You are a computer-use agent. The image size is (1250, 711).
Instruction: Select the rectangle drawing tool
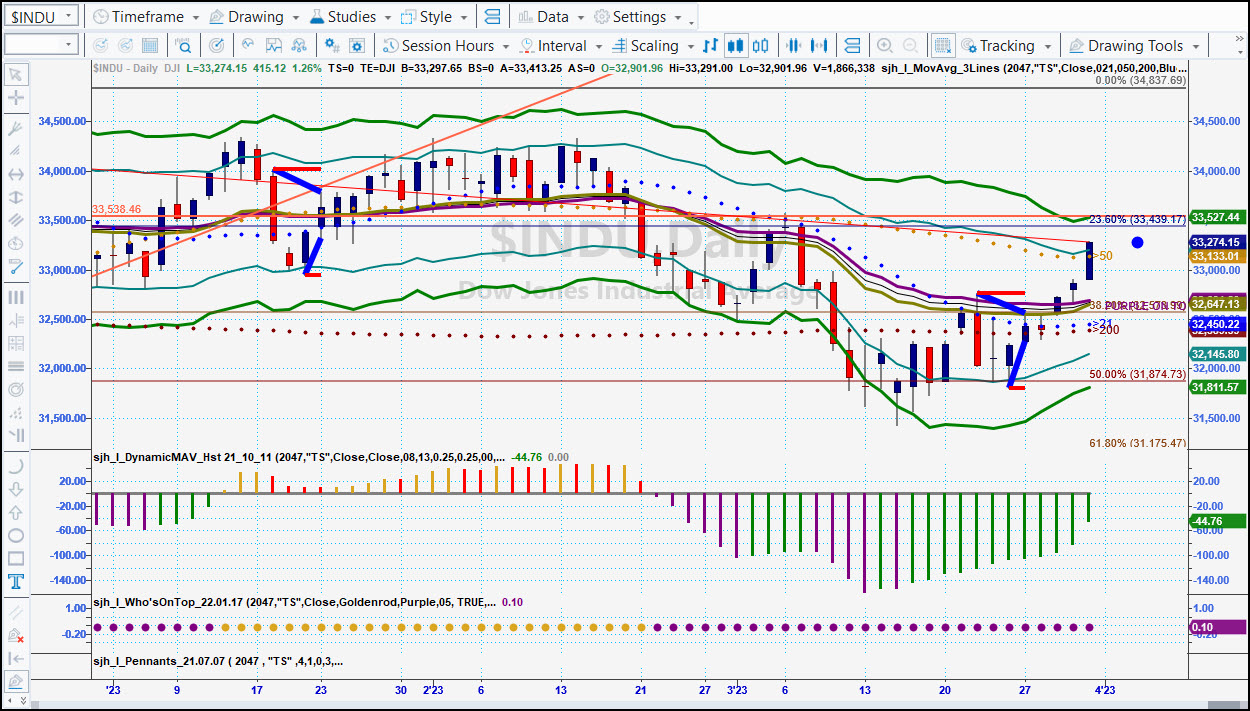15,559
